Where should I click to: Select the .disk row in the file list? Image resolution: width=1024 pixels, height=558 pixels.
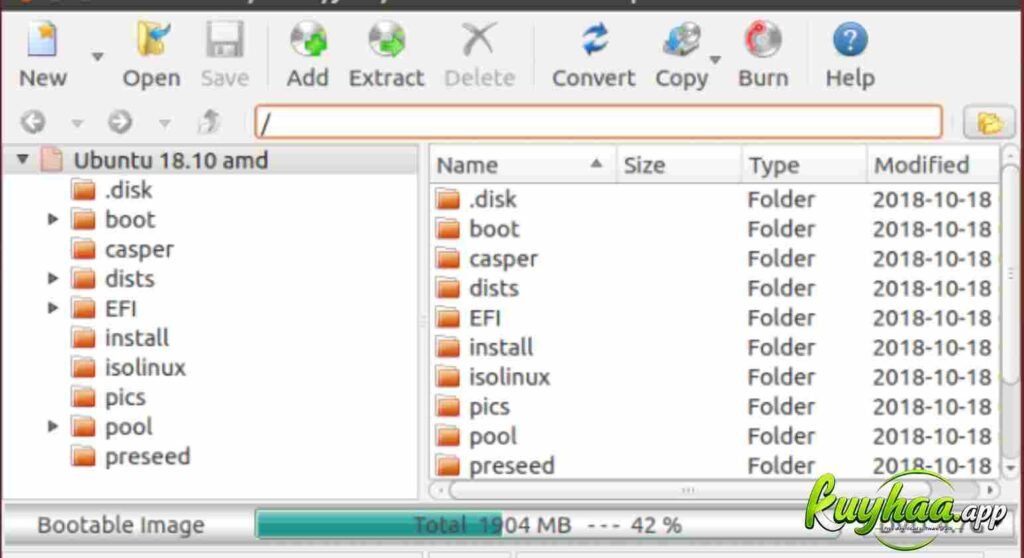[714, 199]
